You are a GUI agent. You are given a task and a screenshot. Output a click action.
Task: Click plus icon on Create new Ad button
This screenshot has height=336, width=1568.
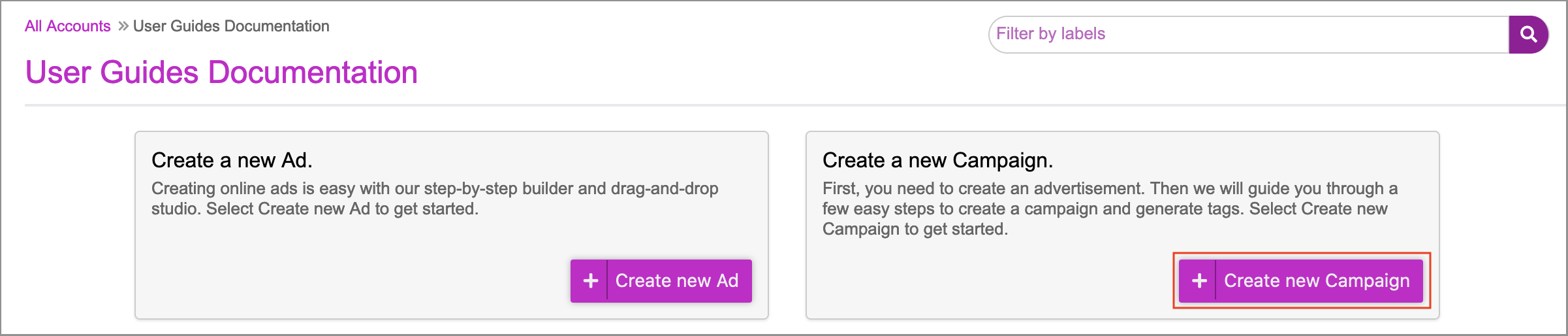tap(590, 281)
